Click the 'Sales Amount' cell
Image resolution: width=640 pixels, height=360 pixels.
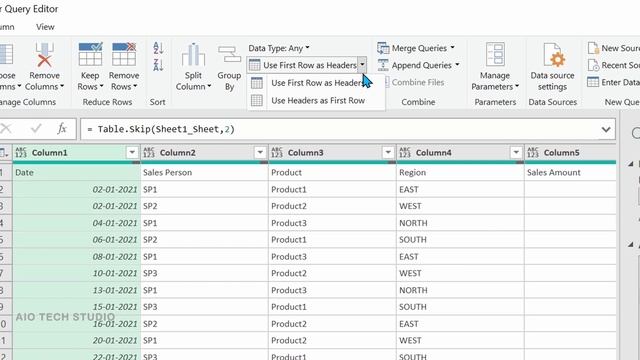[x=570, y=172]
